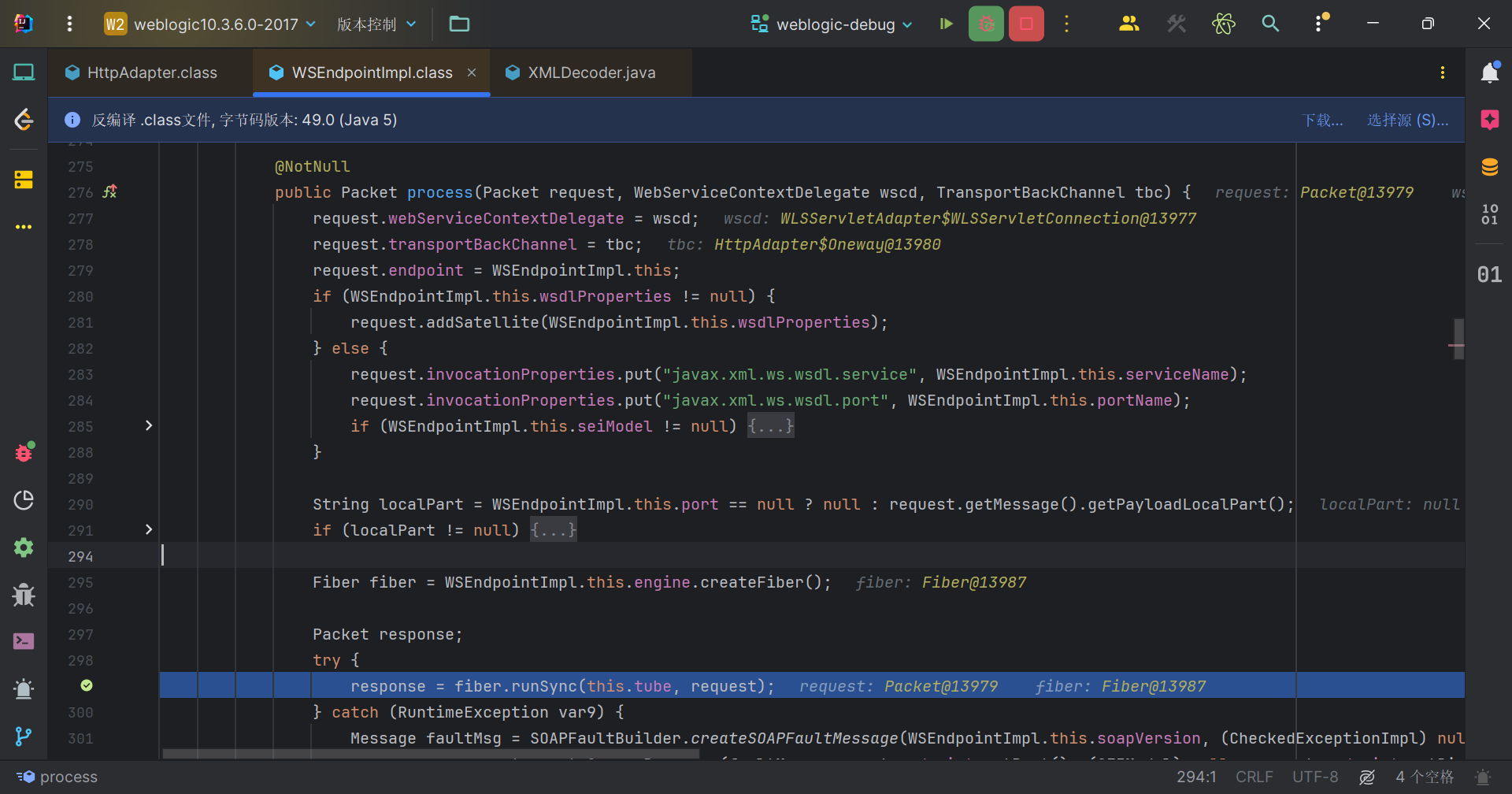
Task: Change the UTF-8 file encoding
Action: pyautogui.click(x=1314, y=777)
